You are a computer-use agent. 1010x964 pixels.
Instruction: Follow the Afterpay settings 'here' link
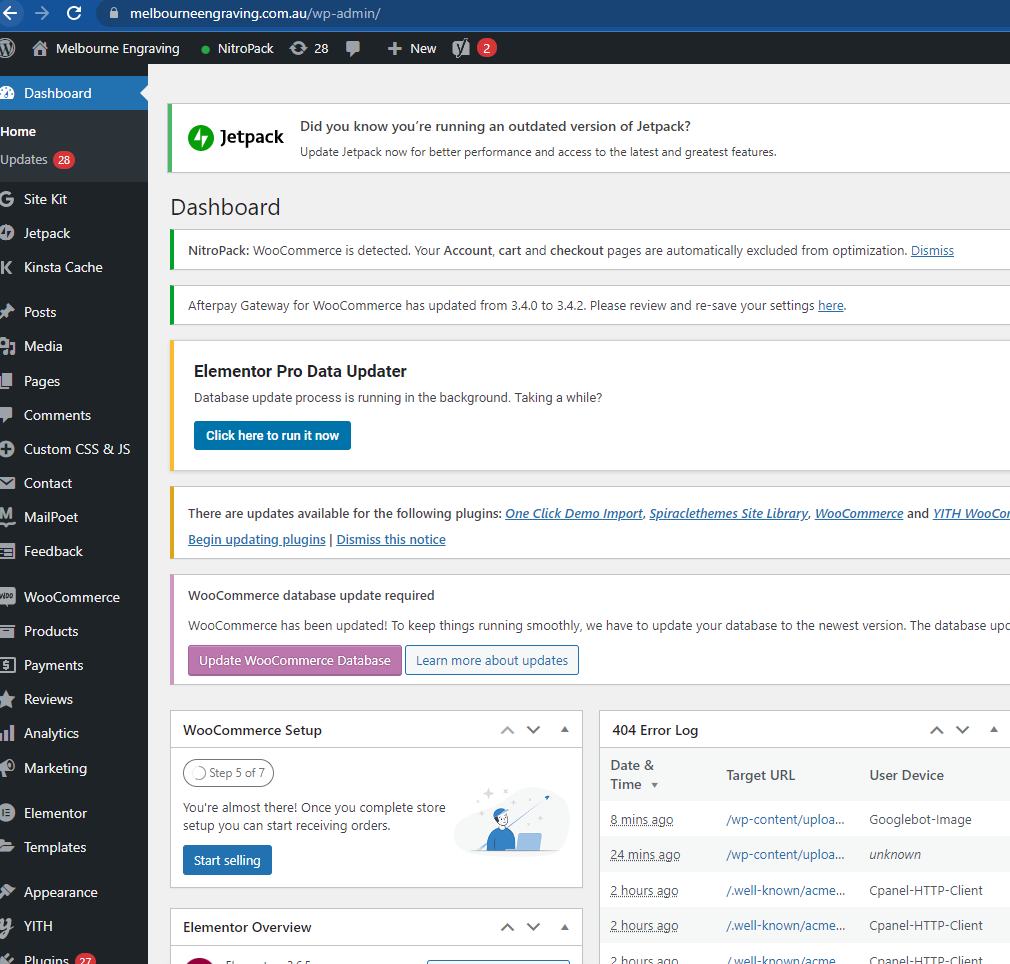pos(830,305)
